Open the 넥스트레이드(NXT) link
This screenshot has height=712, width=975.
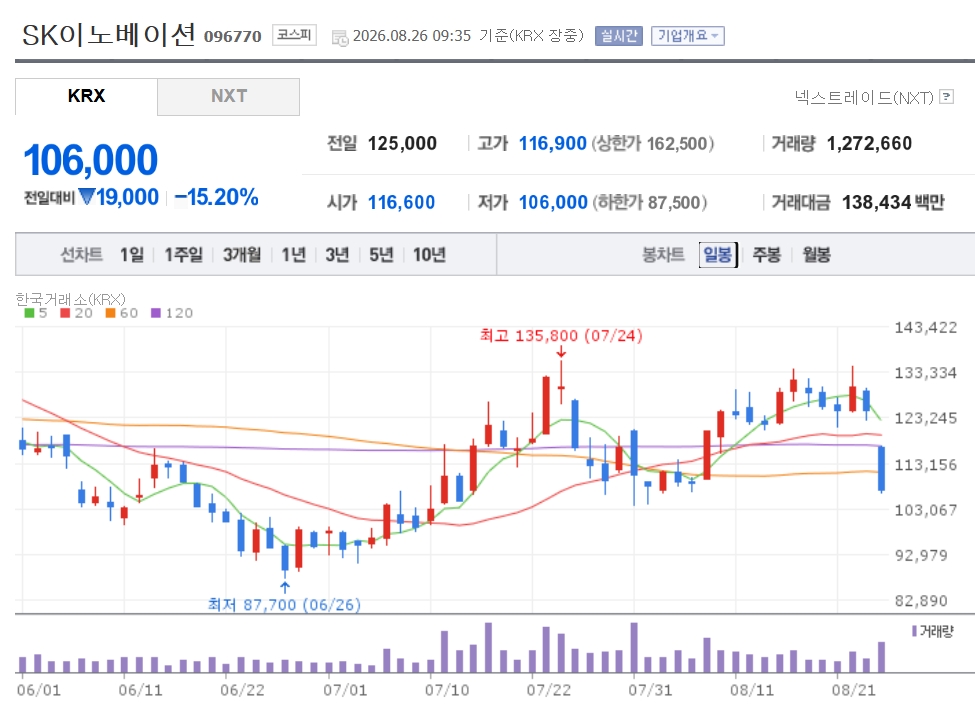(x=864, y=97)
